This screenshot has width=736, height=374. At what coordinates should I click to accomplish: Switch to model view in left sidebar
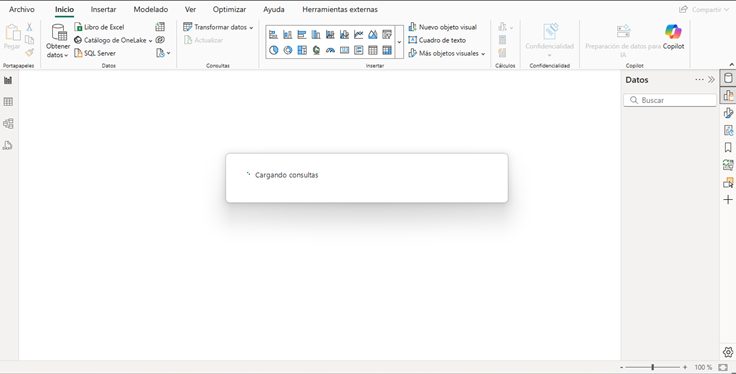(8, 124)
